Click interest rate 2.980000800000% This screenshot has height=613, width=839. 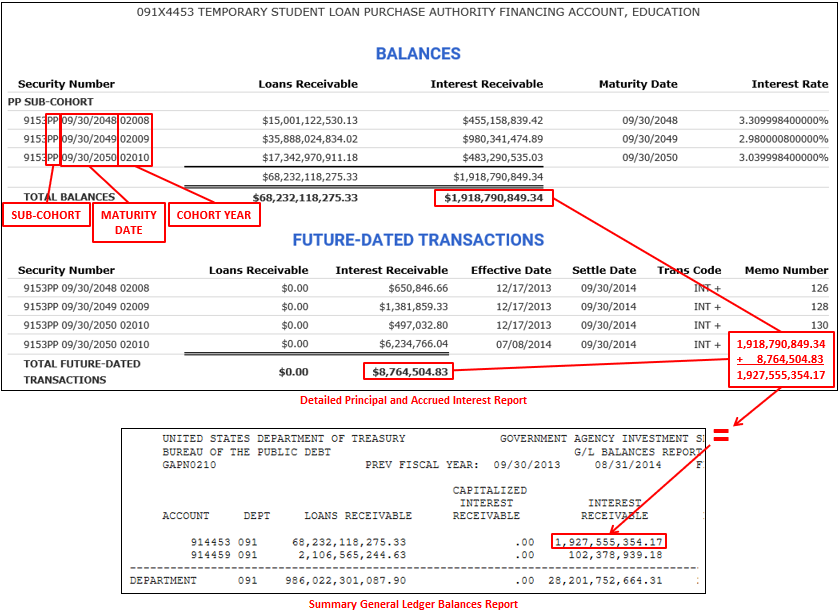point(783,139)
